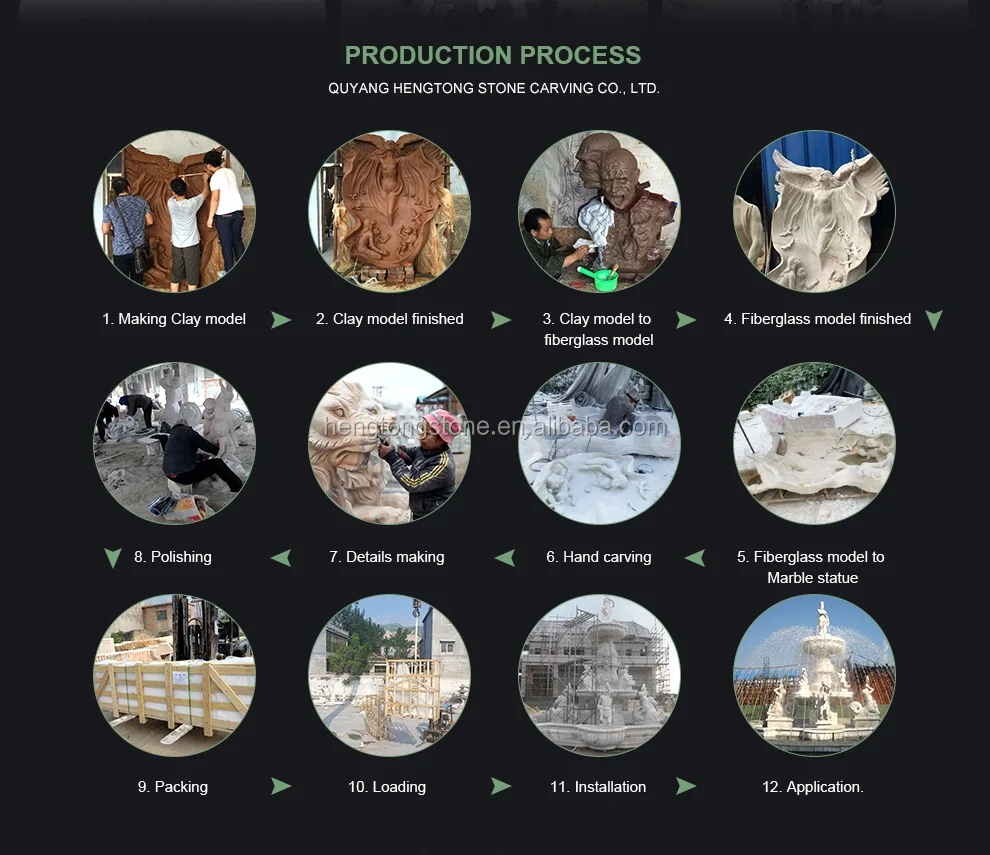
Task: Select the wooden crate packing photo
Action: pos(174,675)
